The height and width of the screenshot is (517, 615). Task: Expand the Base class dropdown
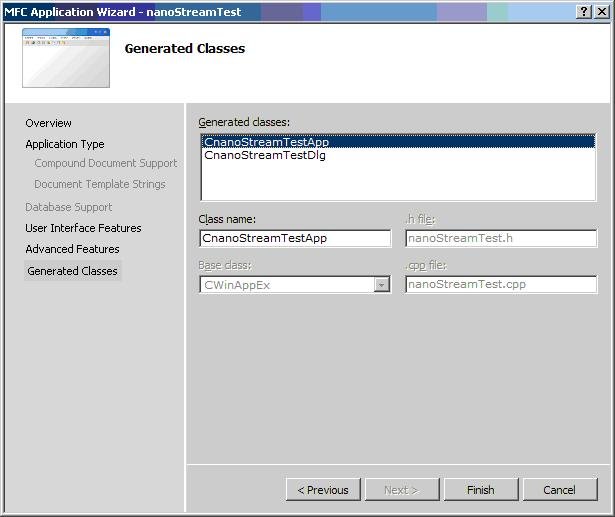tap(381, 284)
